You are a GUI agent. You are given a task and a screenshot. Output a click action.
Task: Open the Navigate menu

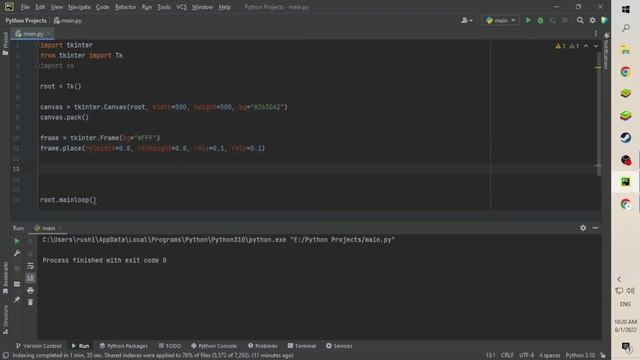pyautogui.click(x=79, y=7)
